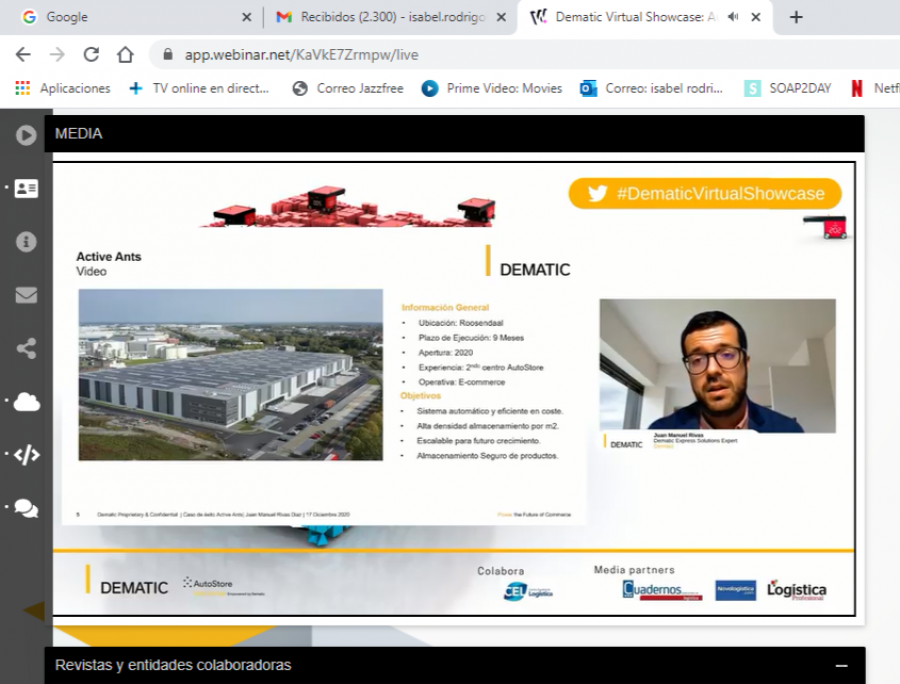Click the AutoStore logo in footer
The image size is (900, 684).
click(223, 586)
